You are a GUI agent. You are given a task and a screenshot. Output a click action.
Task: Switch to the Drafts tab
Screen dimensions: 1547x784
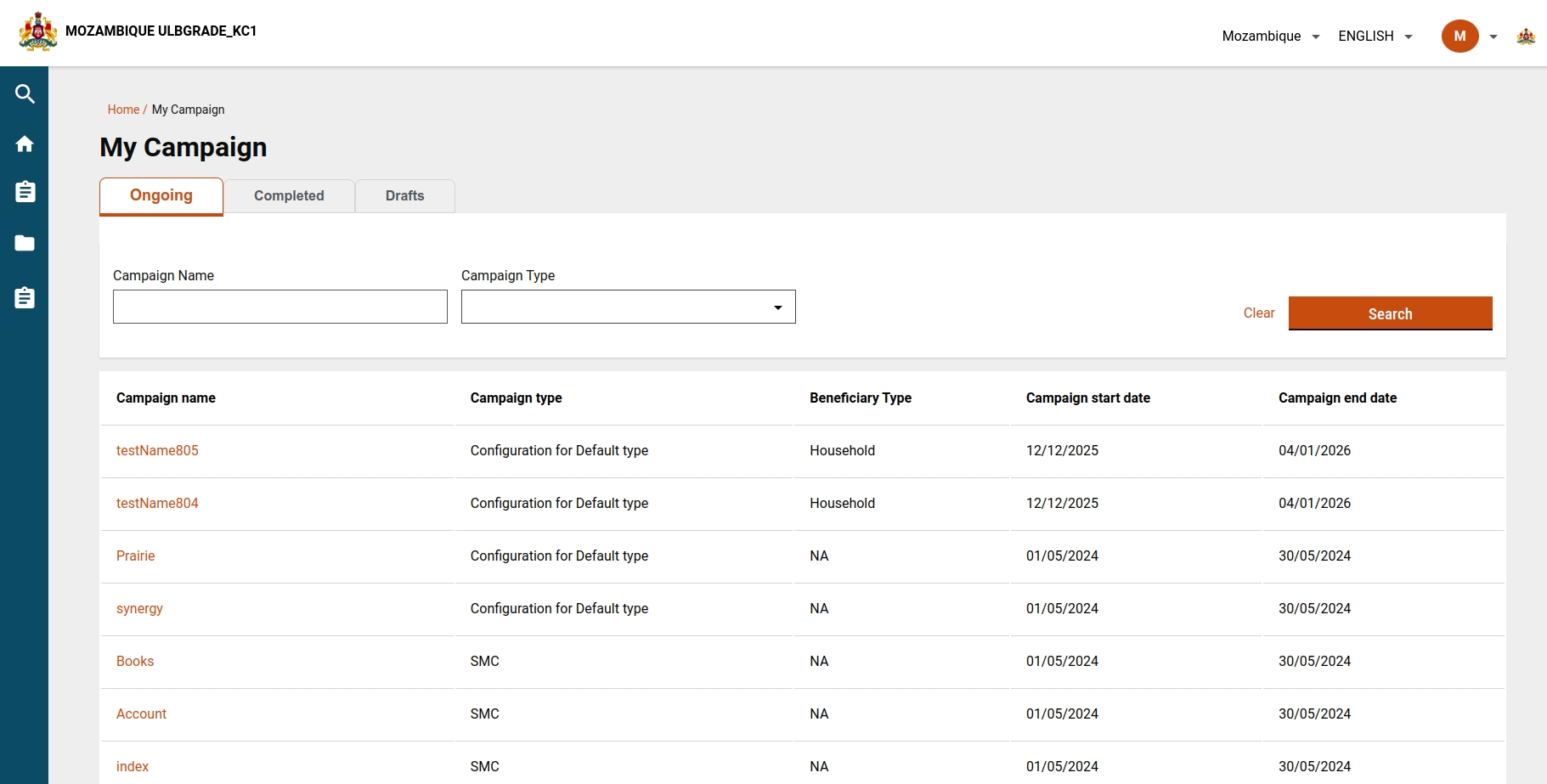pos(404,195)
